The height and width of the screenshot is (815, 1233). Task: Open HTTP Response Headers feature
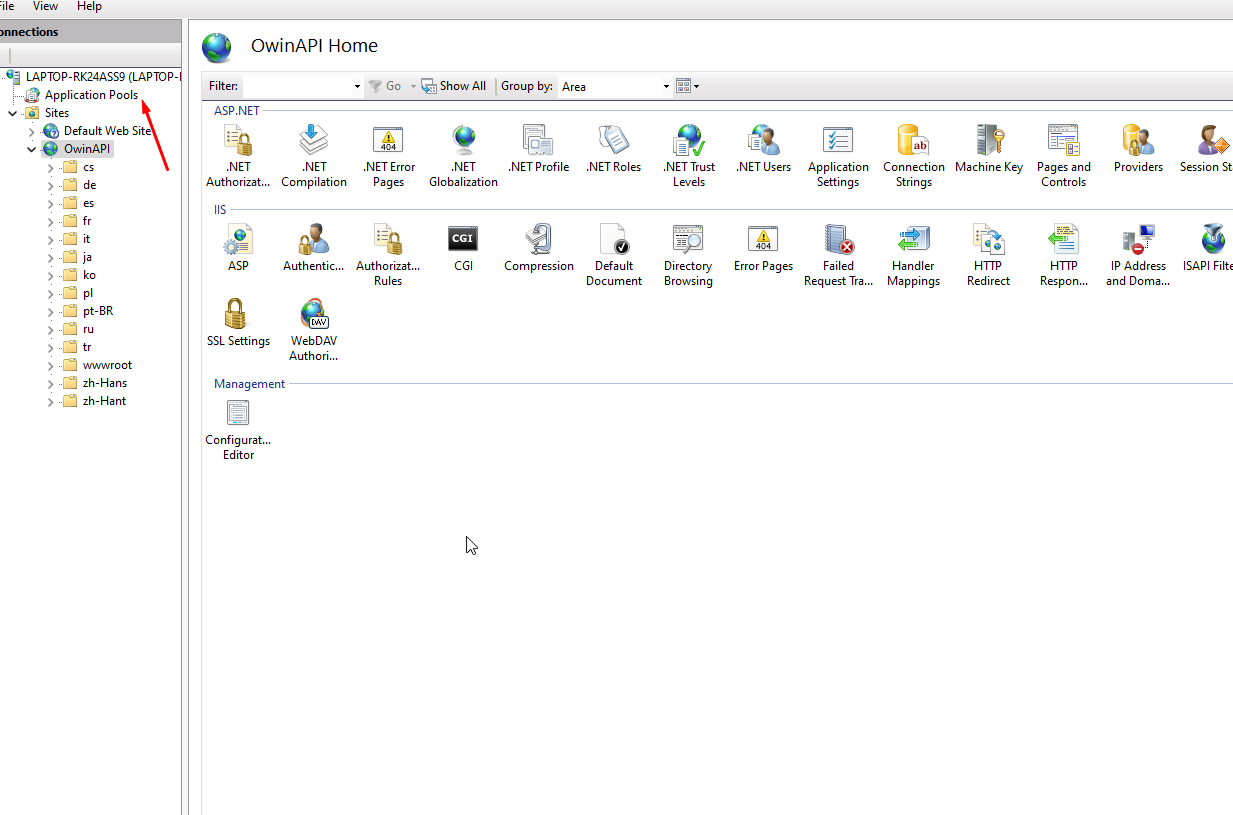(1064, 255)
